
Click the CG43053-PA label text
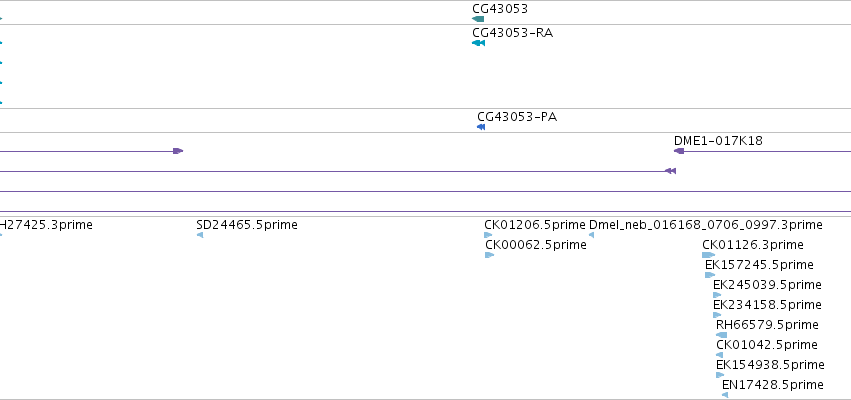pos(517,117)
